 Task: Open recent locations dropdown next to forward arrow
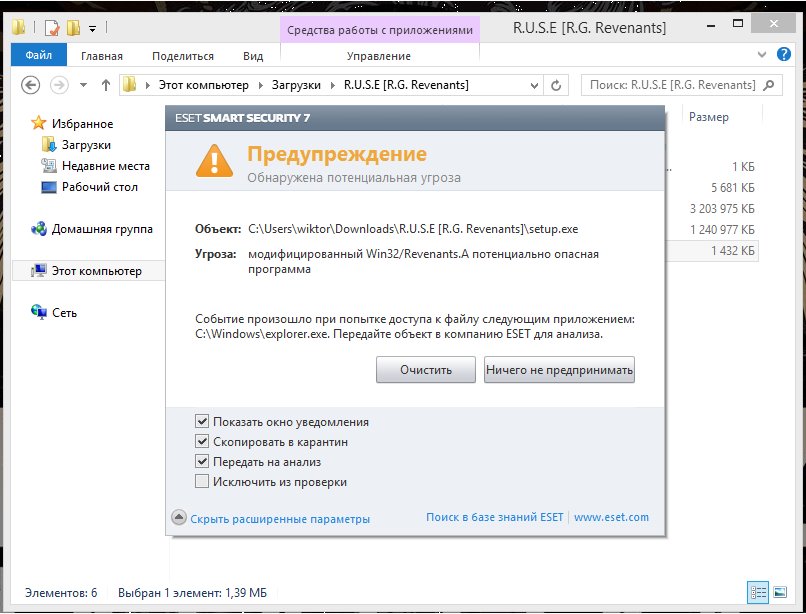82,85
